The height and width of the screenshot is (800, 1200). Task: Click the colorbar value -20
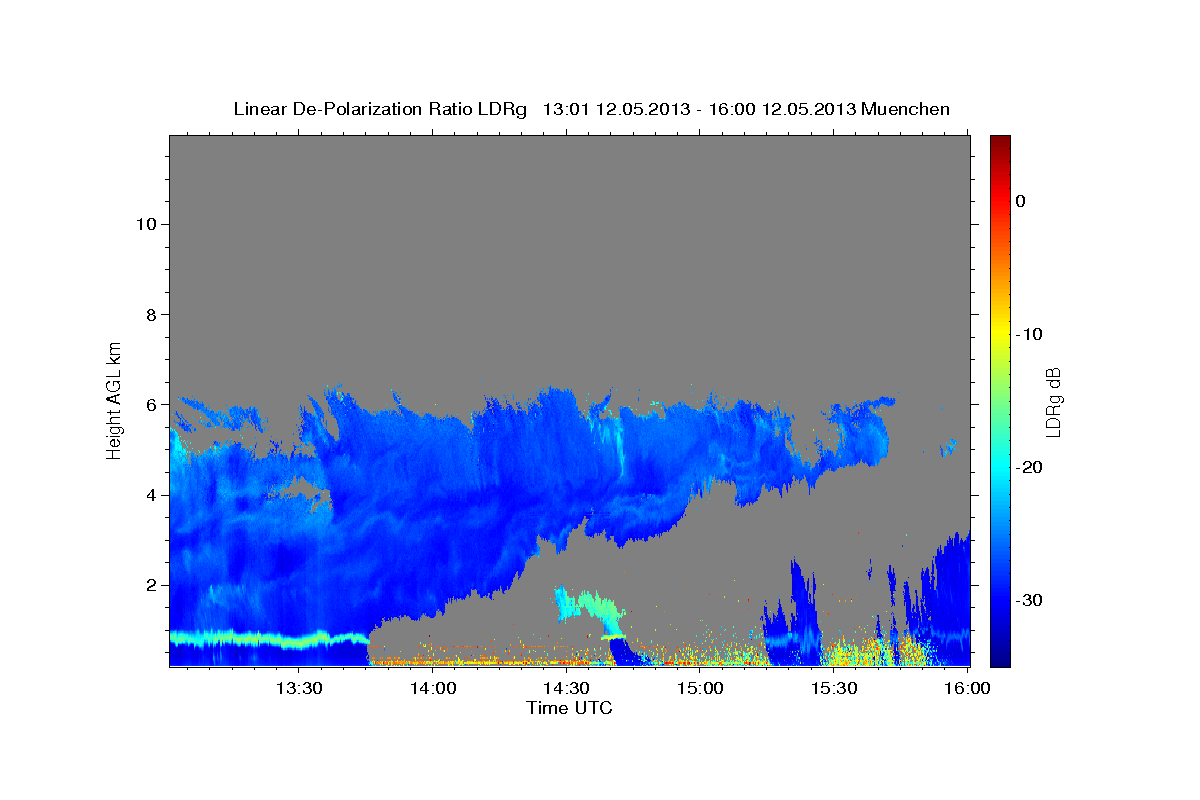click(1029, 467)
